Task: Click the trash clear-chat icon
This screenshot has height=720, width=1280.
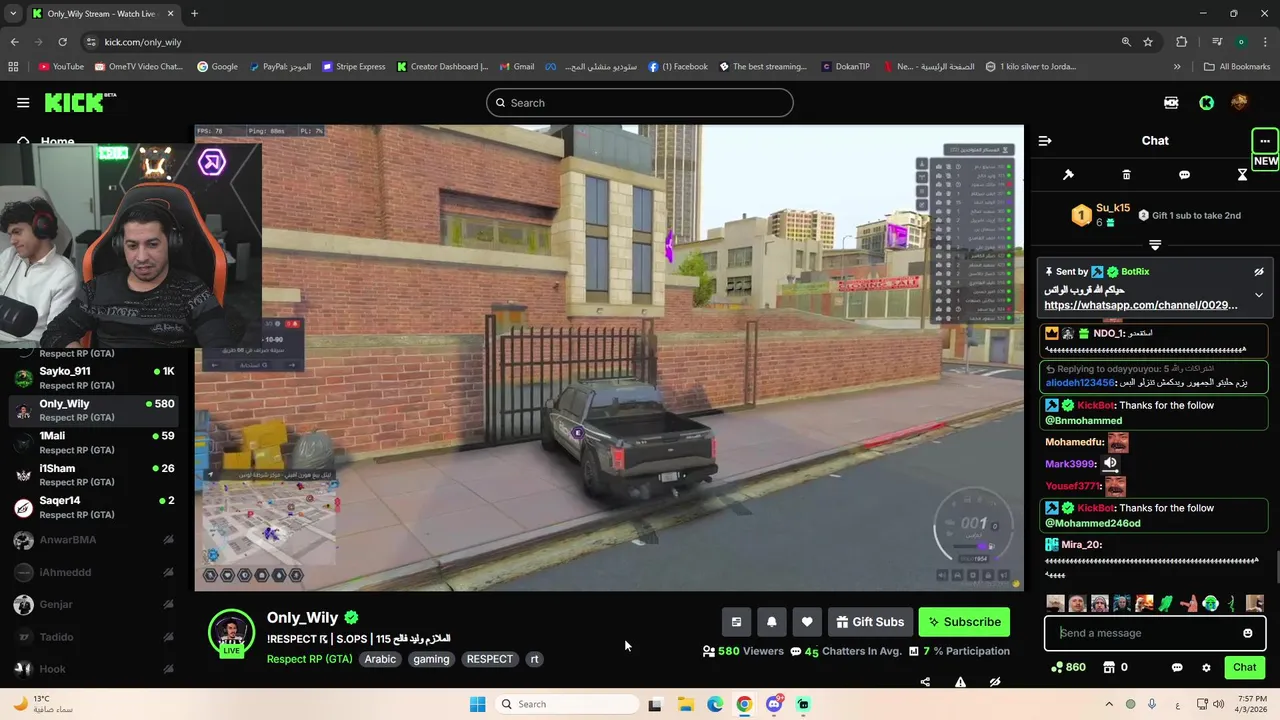Action: click(1126, 175)
